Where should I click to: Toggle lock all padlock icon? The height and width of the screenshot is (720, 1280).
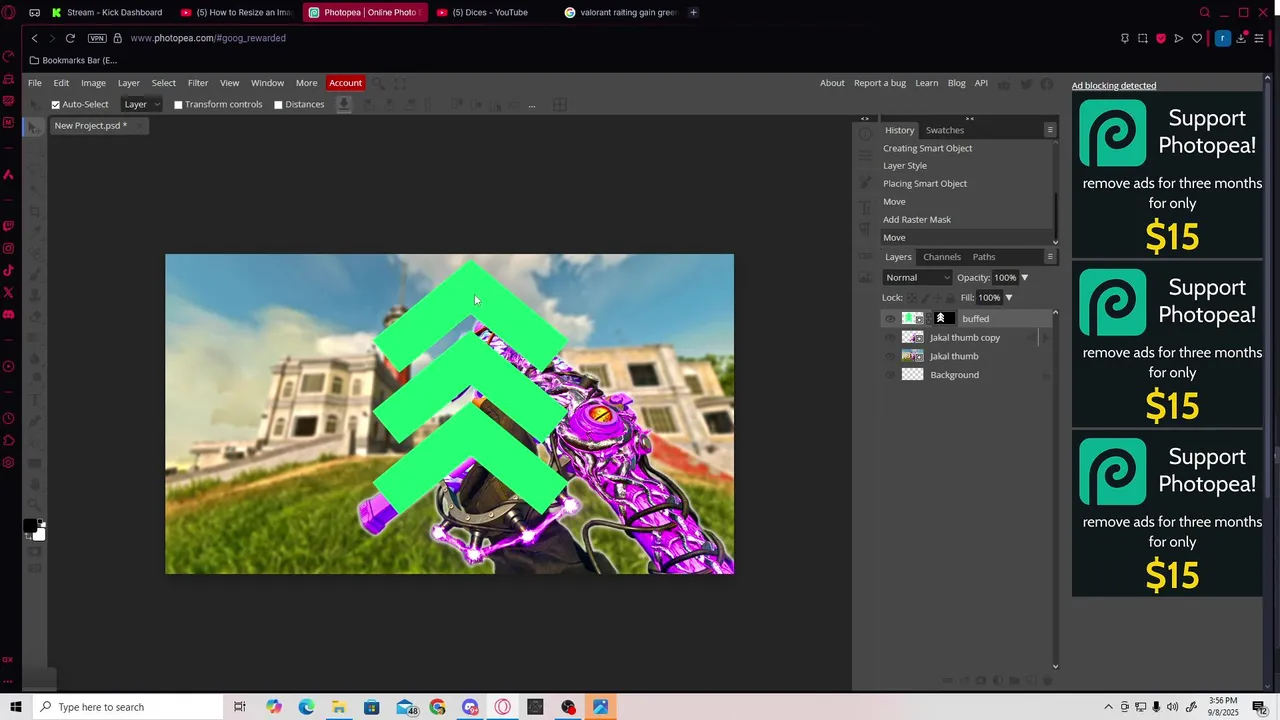pos(948,298)
